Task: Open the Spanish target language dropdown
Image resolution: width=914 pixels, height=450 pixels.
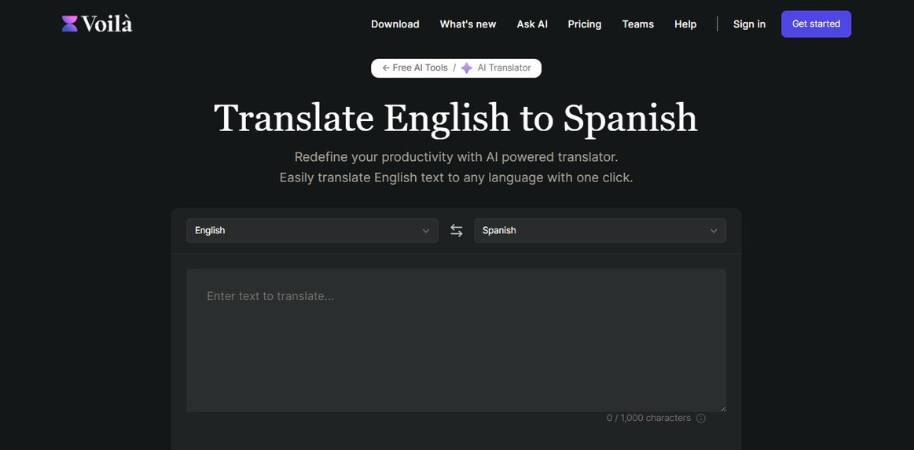Action: pyautogui.click(x=599, y=231)
